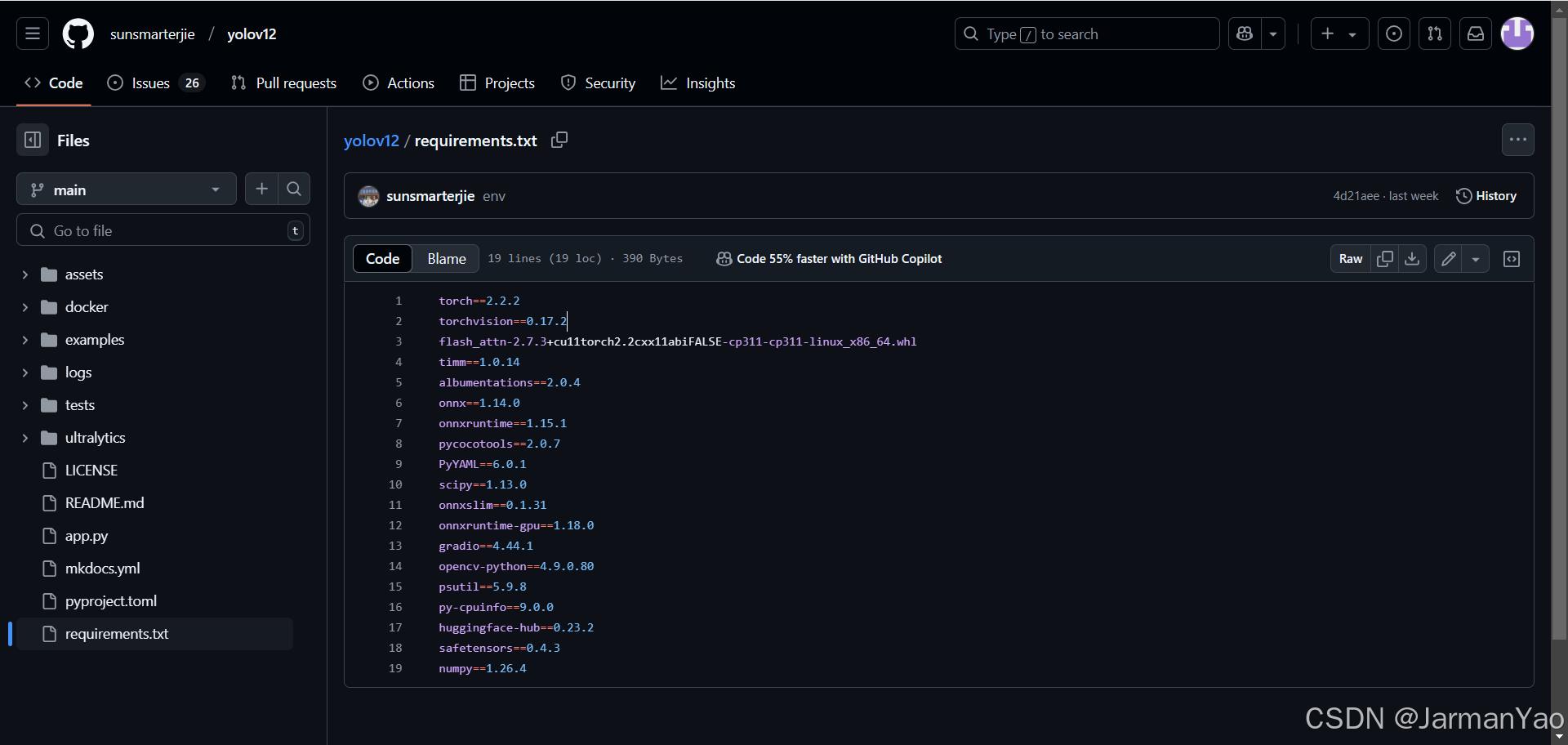
Task: Click the gradio==4.44.1 line
Action: click(486, 546)
